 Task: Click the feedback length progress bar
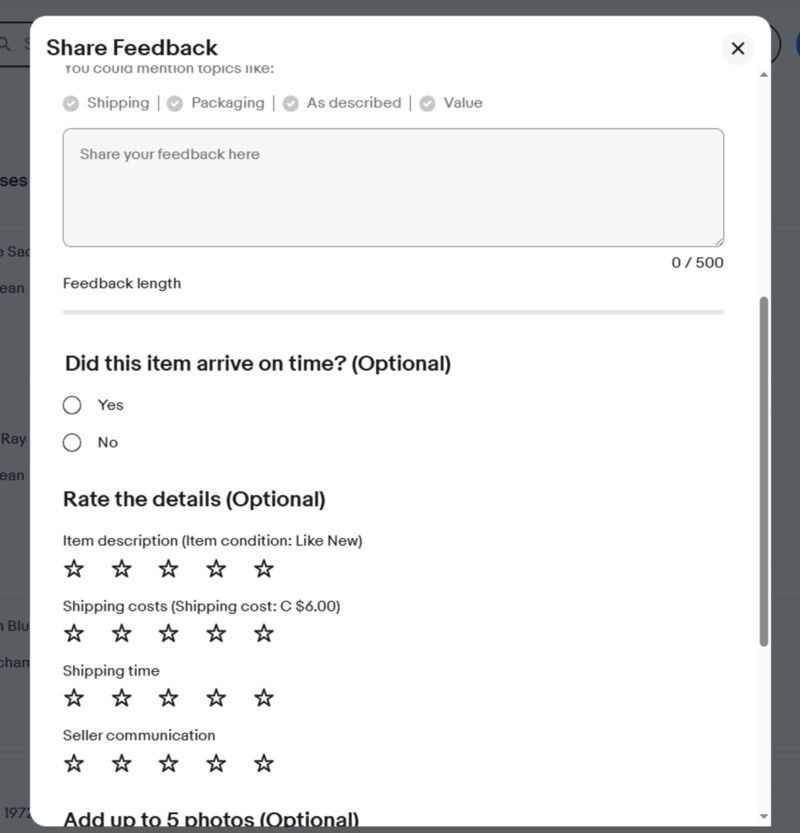pyautogui.click(x=393, y=312)
